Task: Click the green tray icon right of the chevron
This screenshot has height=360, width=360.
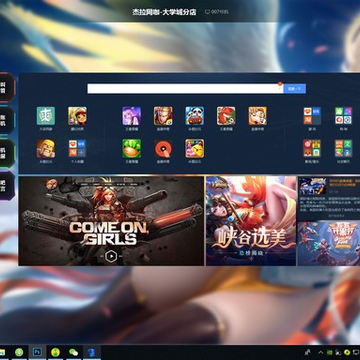Action: 329,352
